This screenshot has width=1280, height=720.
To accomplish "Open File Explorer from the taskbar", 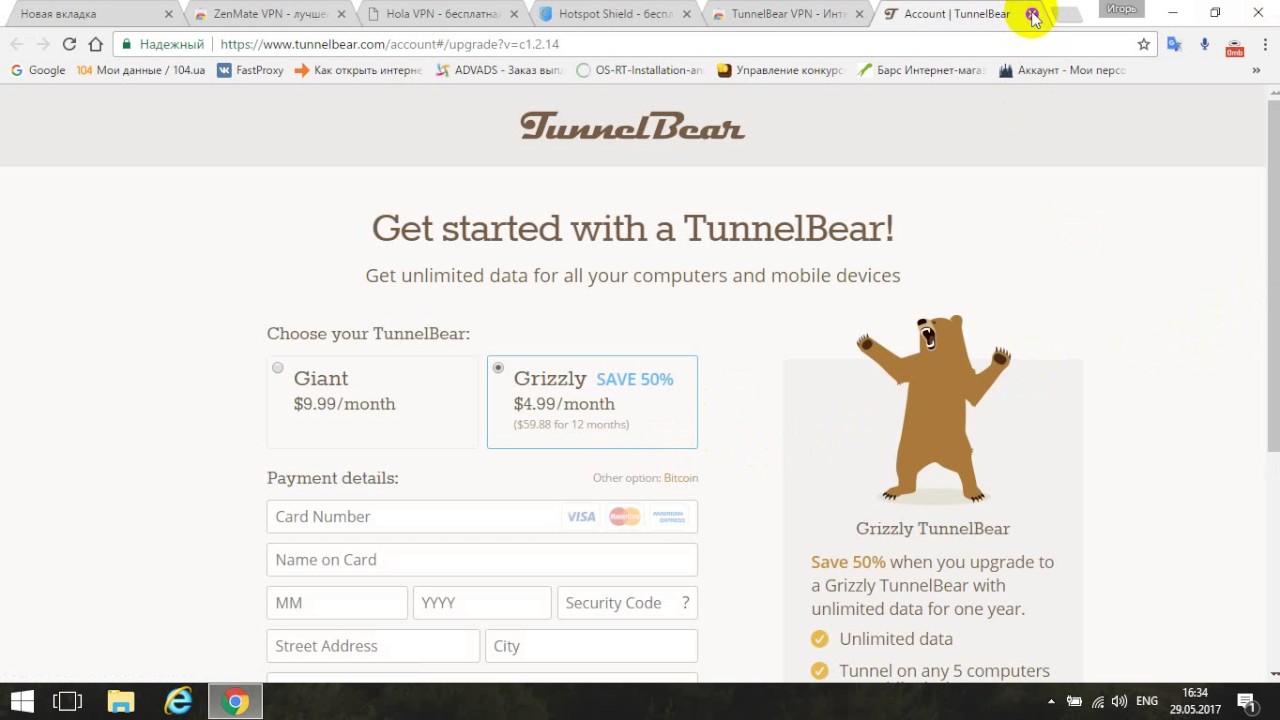I will [x=121, y=701].
